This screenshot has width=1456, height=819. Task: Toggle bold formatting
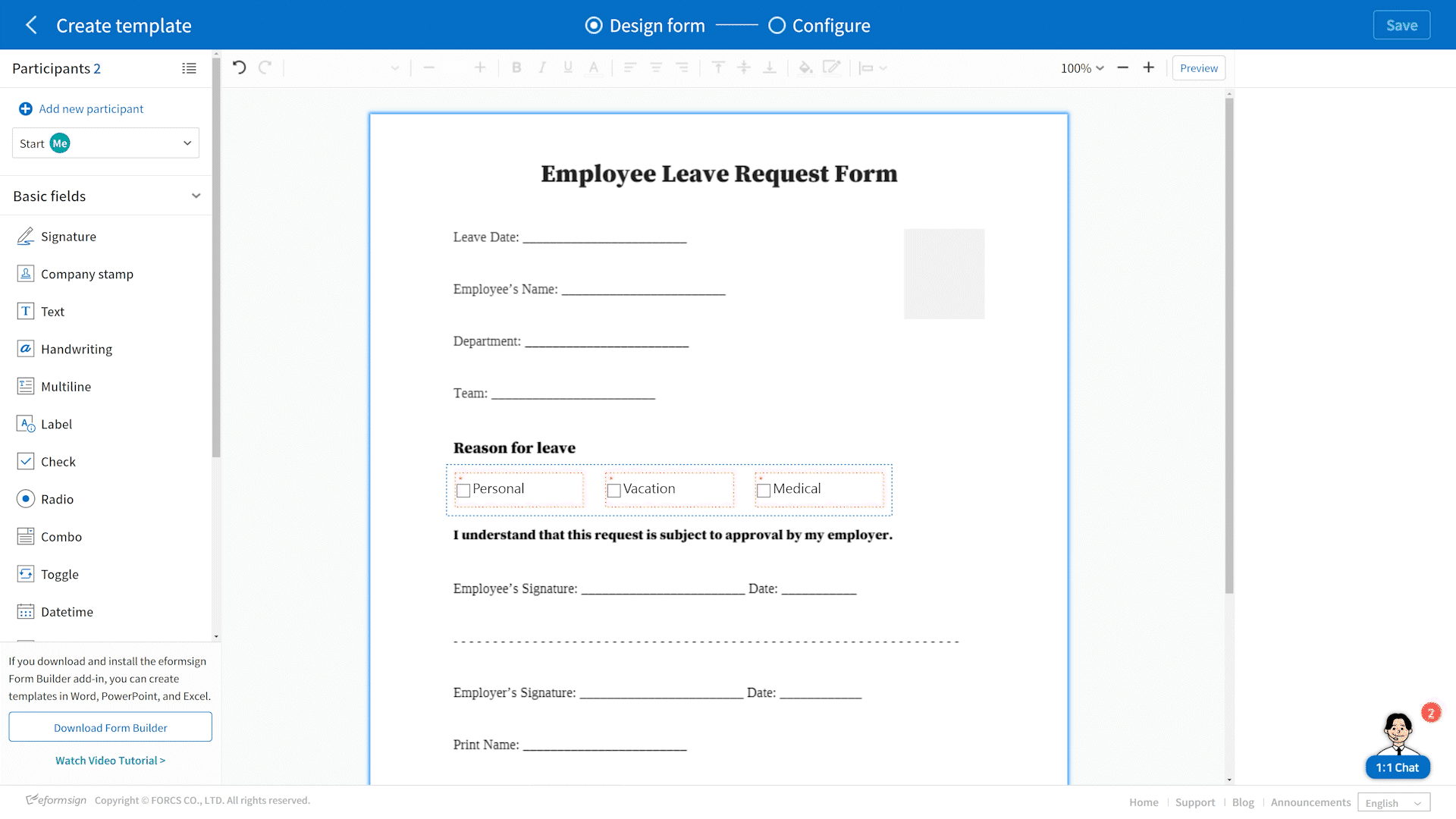(516, 67)
